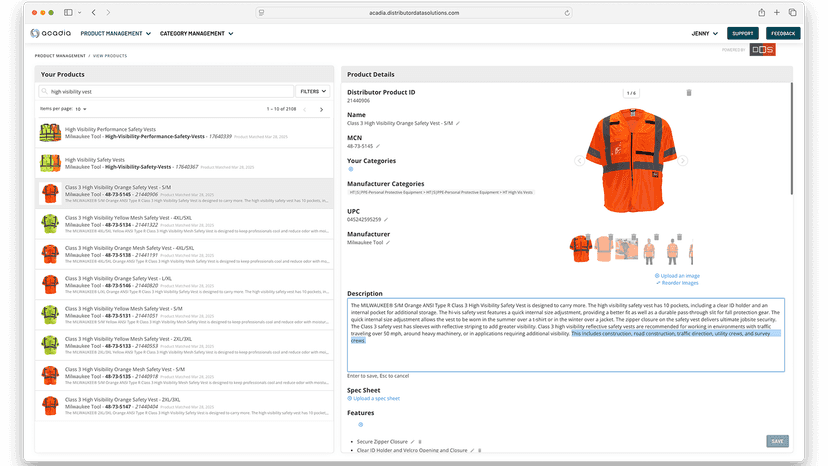Click Reorder Images link
This screenshot has width=828, height=466.
point(677,283)
